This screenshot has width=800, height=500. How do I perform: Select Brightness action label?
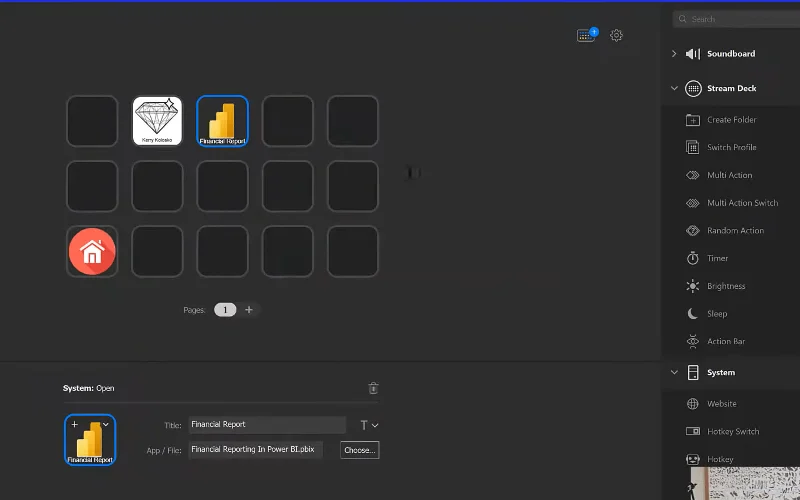pyautogui.click(x=726, y=286)
